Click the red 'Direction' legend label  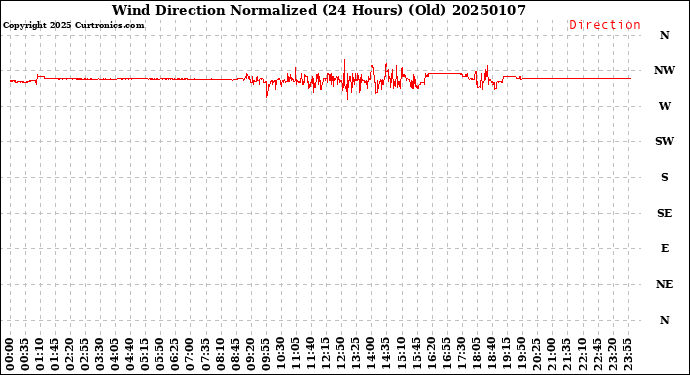[x=605, y=25]
